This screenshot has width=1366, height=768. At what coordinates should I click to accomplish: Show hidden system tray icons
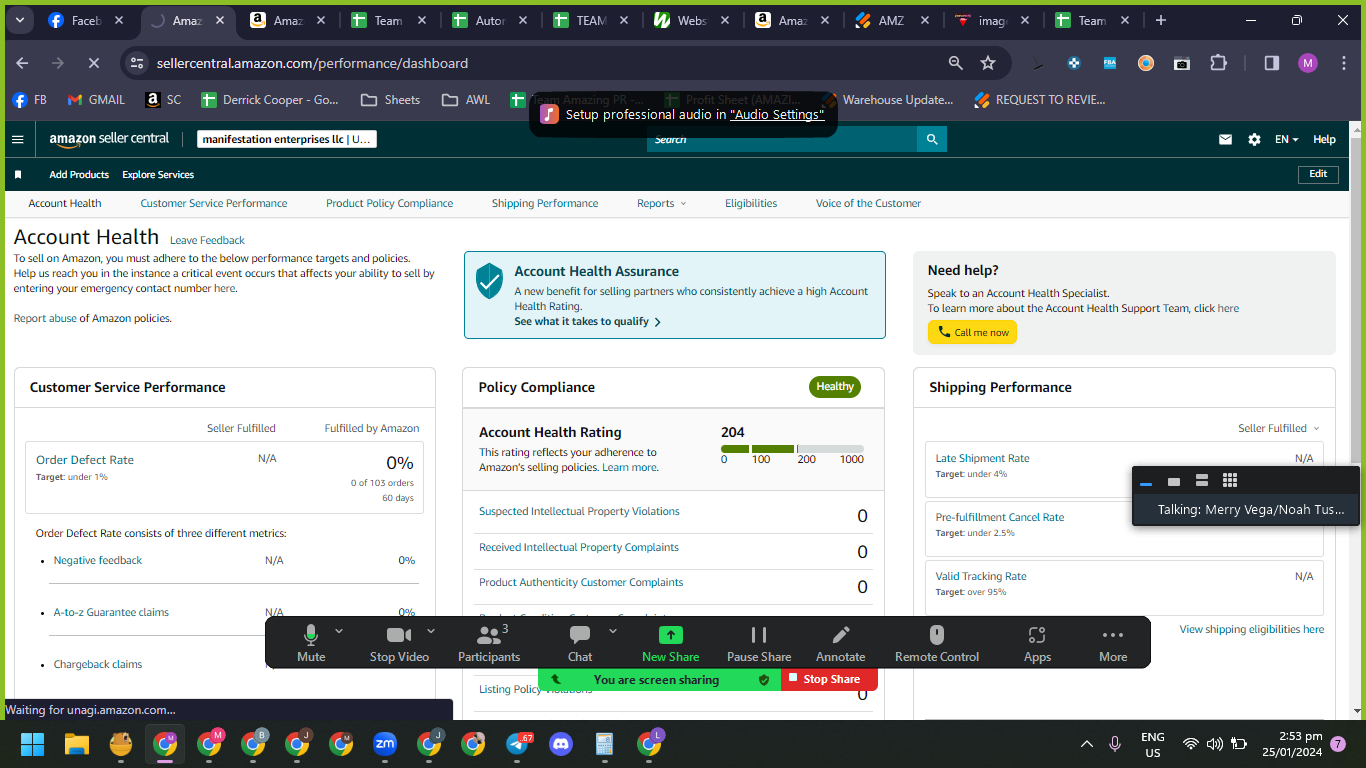coord(1087,744)
